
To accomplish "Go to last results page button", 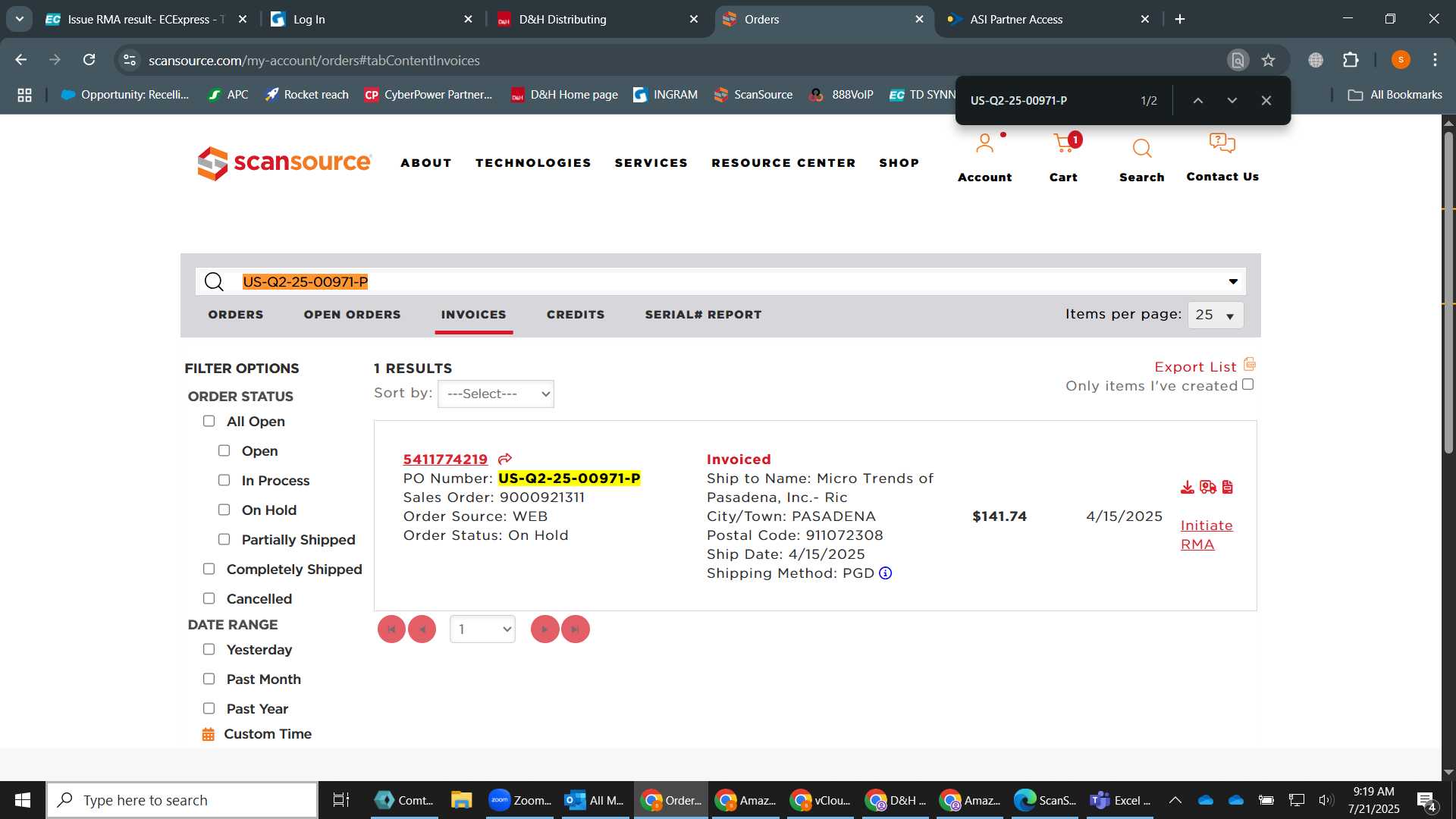I will click(x=576, y=629).
